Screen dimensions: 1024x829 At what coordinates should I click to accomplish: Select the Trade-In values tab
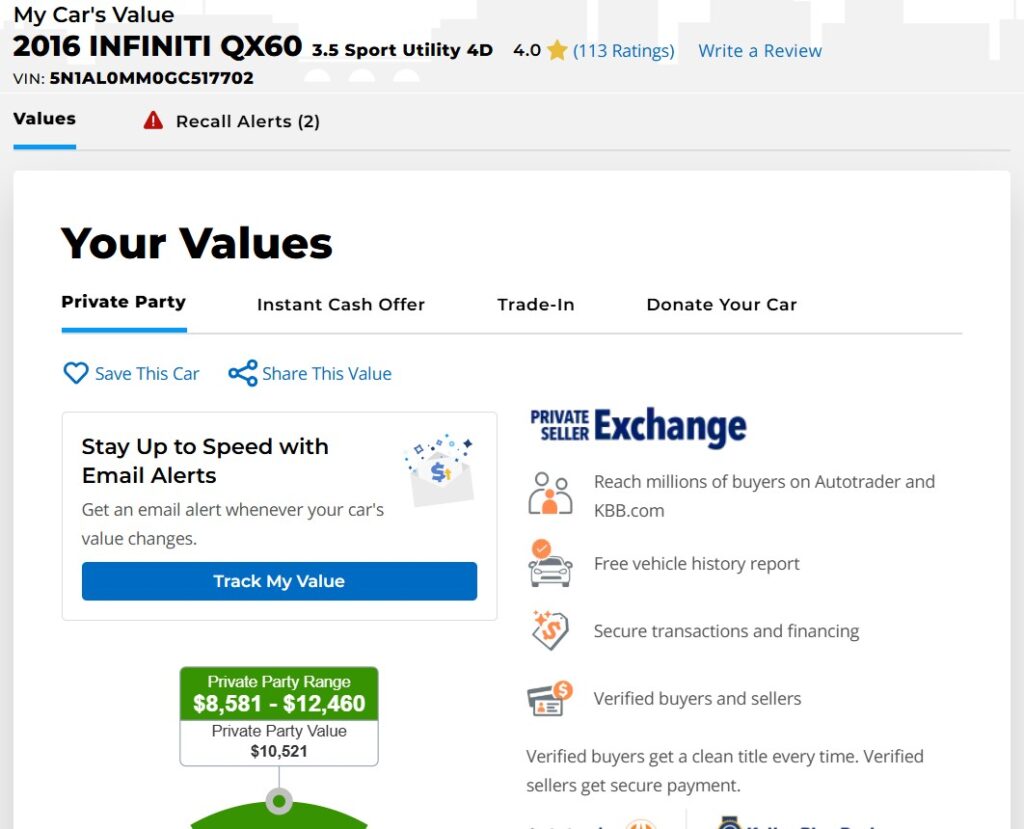point(536,305)
